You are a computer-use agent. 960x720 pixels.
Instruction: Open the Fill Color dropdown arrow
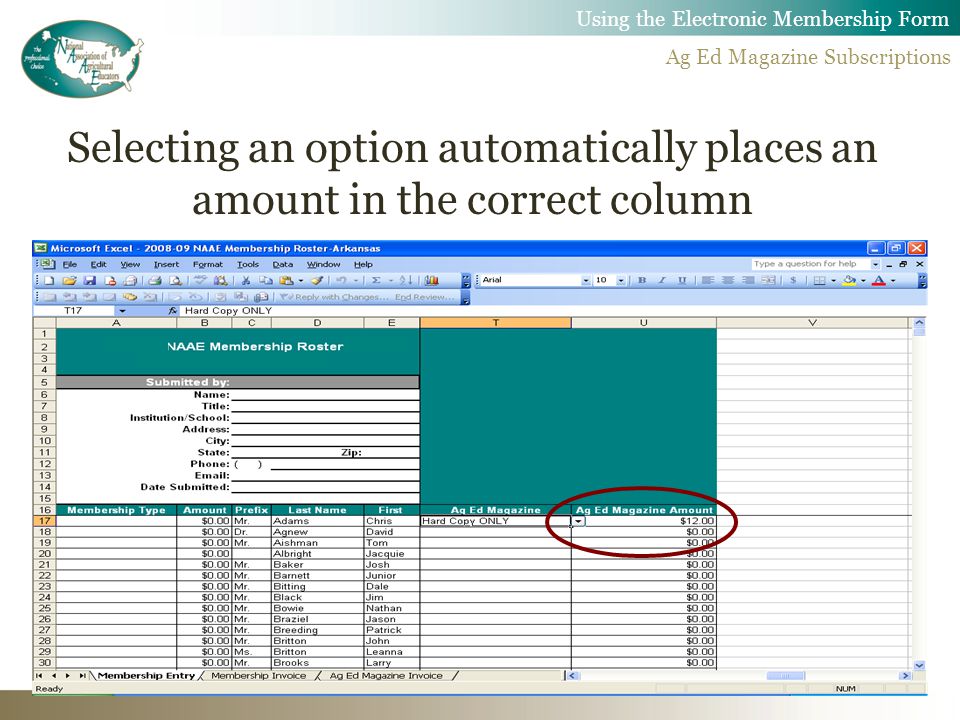(x=863, y=280)
